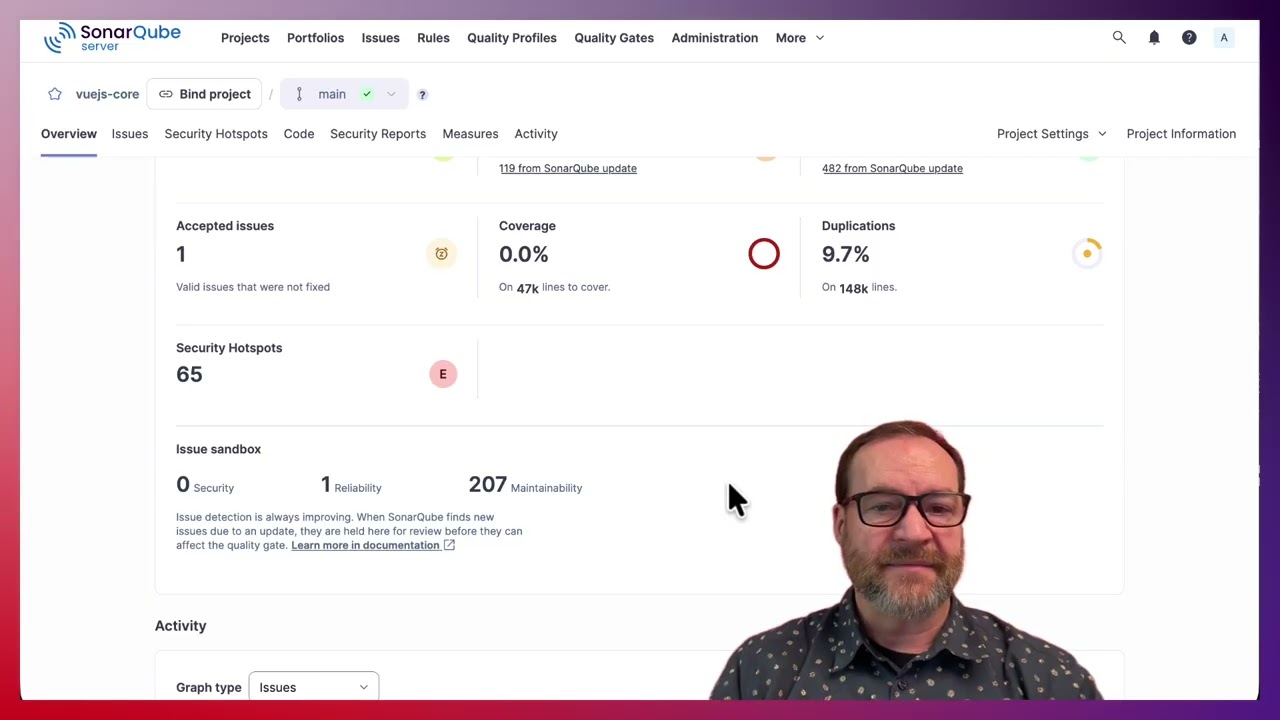This screenshot has height=720, width=1280.
Task: Click 'Valid issues that were not fixed' text
Action: 253,287
